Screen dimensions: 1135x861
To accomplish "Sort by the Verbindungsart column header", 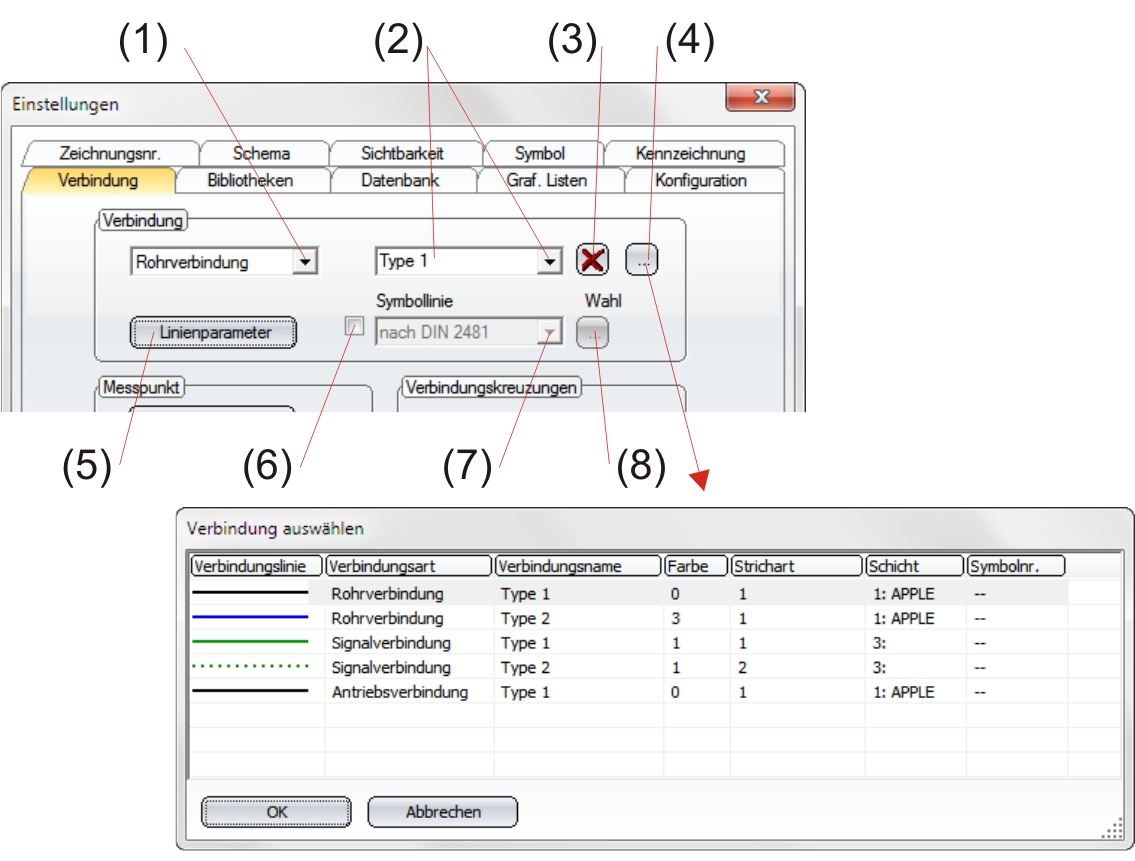I will coord(408,566).
